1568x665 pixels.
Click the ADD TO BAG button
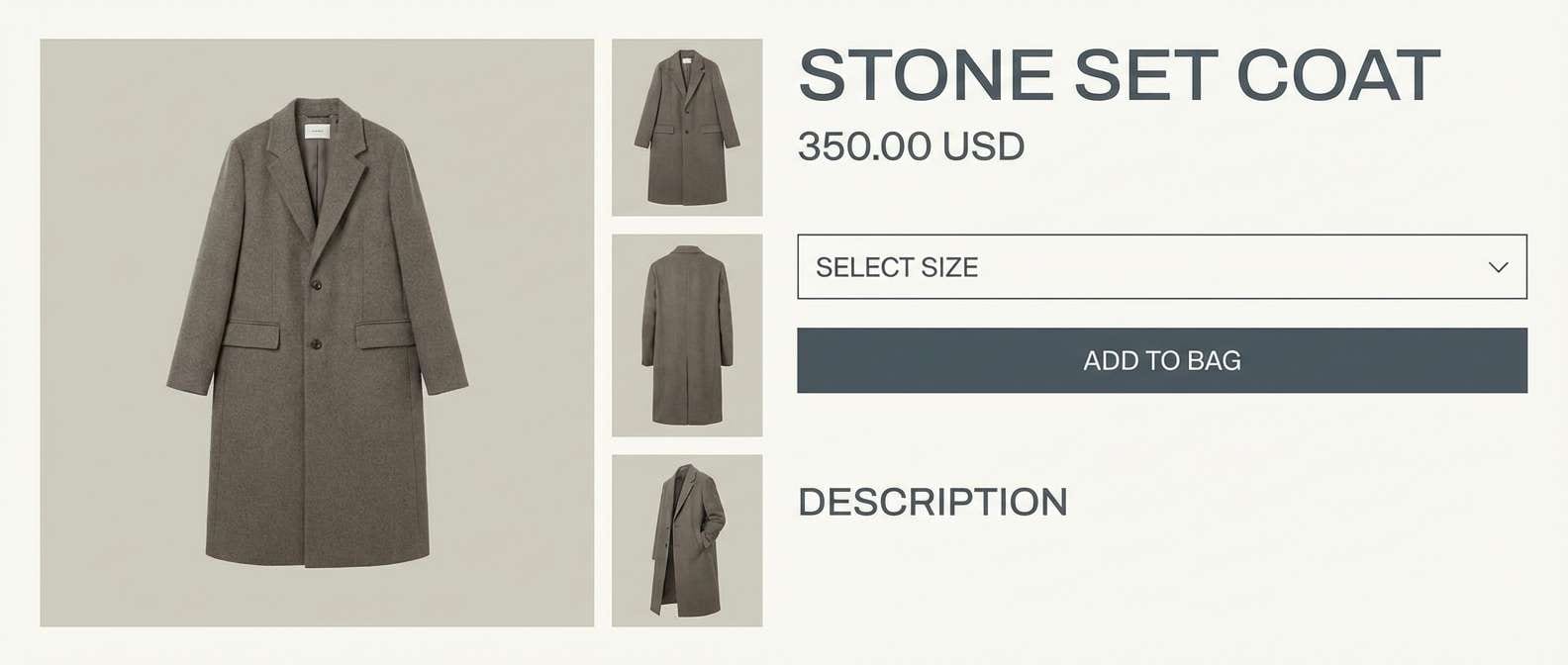pyautogui.click(x=1163, y=360)
